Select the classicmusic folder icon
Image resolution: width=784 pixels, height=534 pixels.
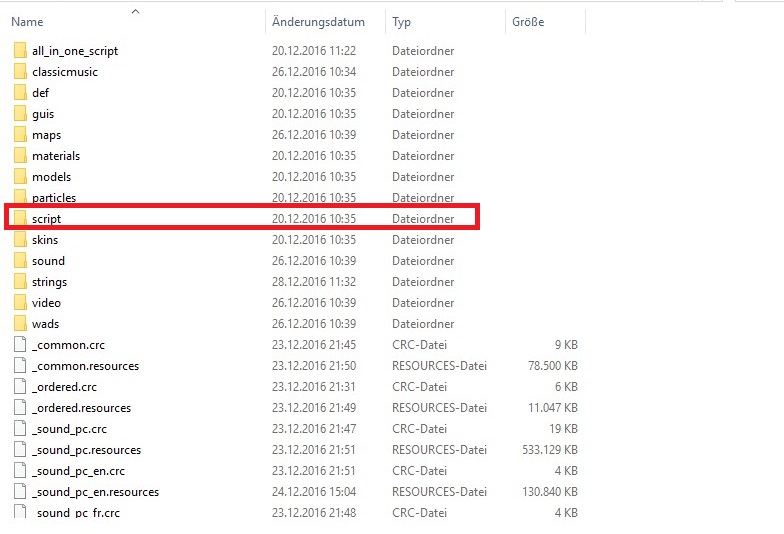(21, 72)
